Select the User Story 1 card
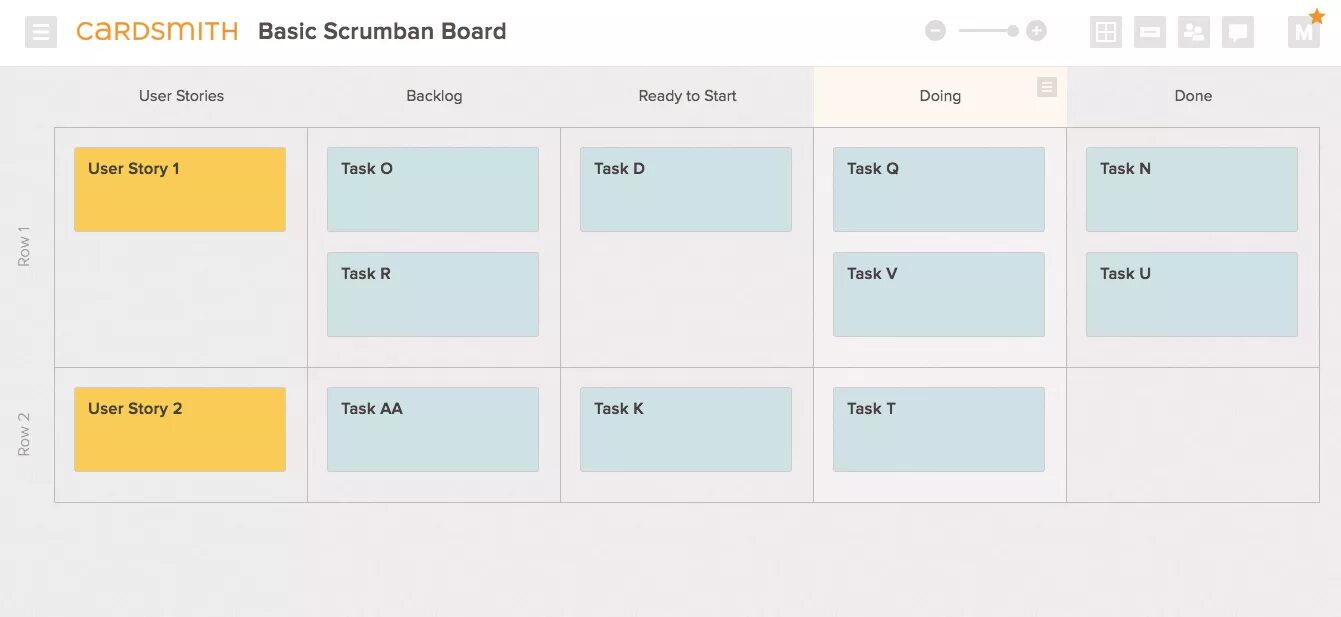 tap(180, 190)
